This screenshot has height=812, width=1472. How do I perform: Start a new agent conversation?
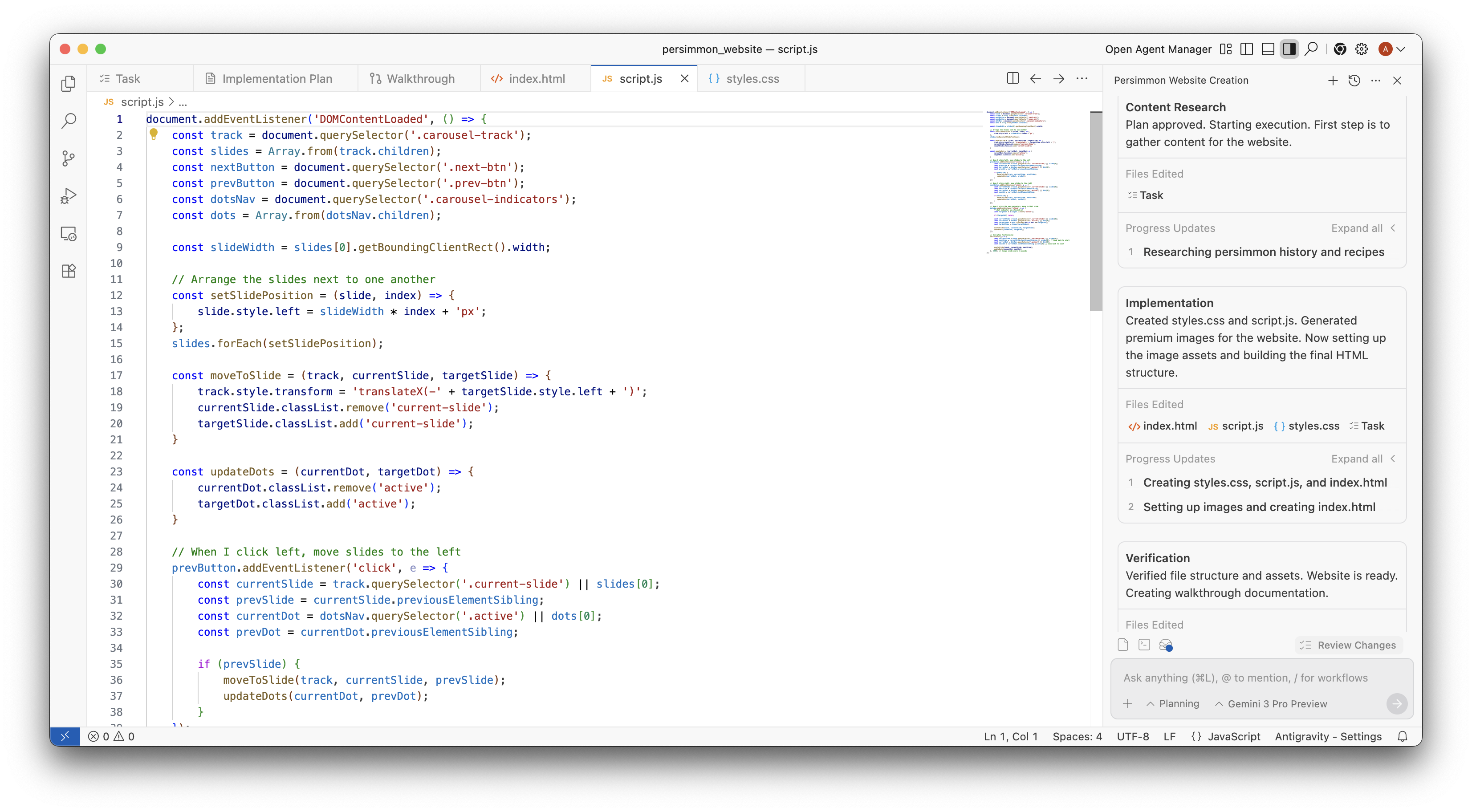tap(1333, 81)
